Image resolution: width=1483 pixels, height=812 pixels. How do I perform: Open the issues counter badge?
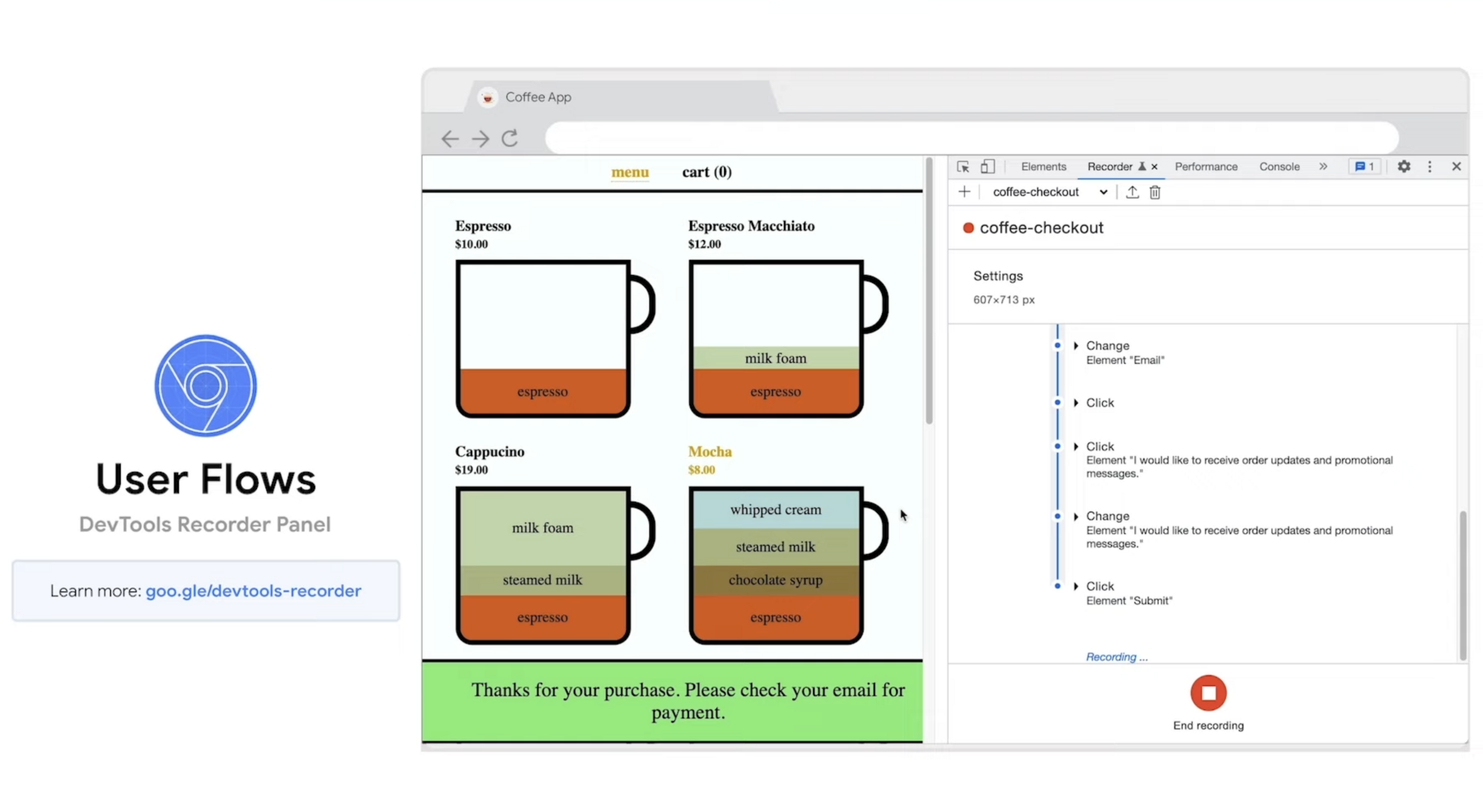1364,167
